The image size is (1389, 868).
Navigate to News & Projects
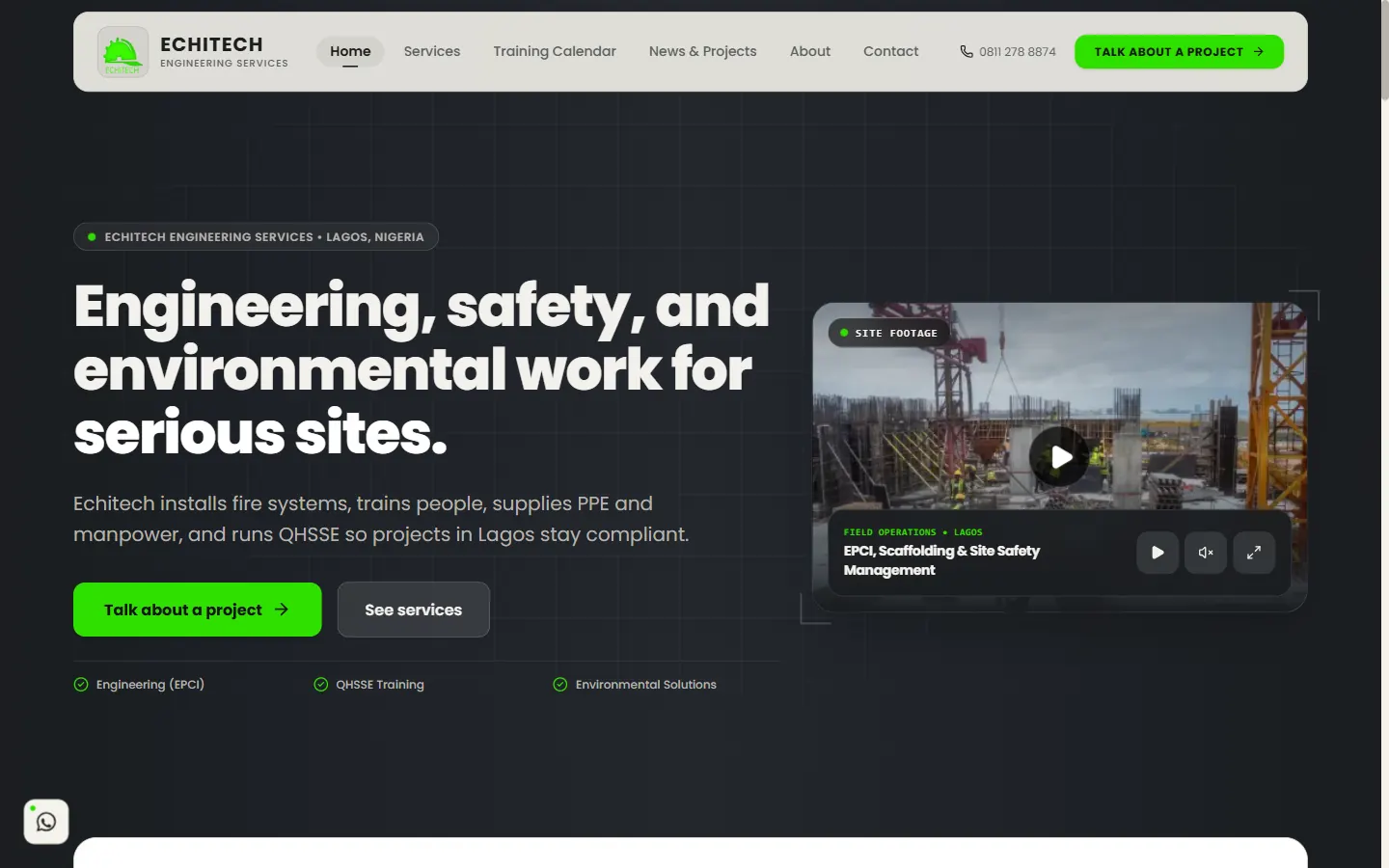click(x=703, y=51)
